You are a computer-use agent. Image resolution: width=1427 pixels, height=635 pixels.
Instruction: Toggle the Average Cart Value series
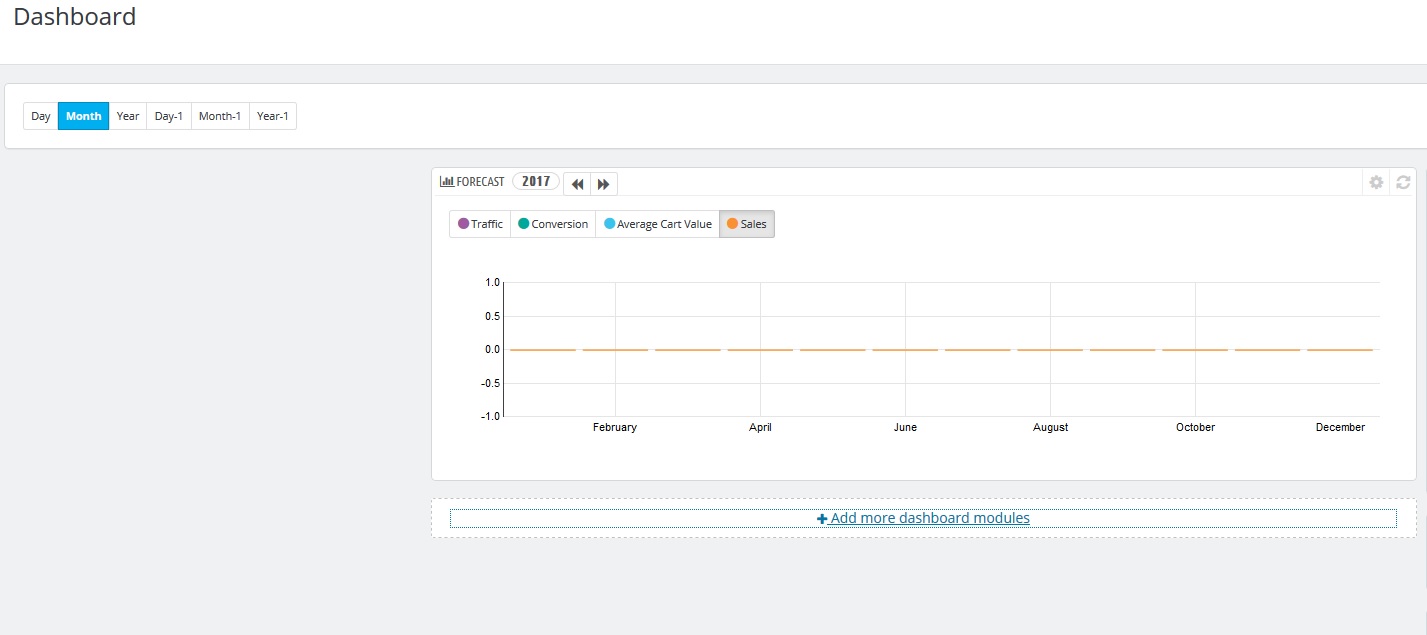pyautogui.click(x=658, y=224)
